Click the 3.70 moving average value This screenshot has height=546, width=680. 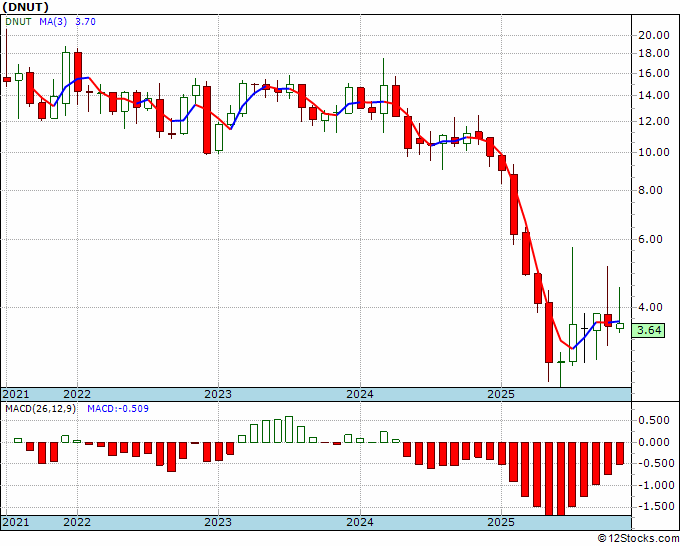coord(85,22)
